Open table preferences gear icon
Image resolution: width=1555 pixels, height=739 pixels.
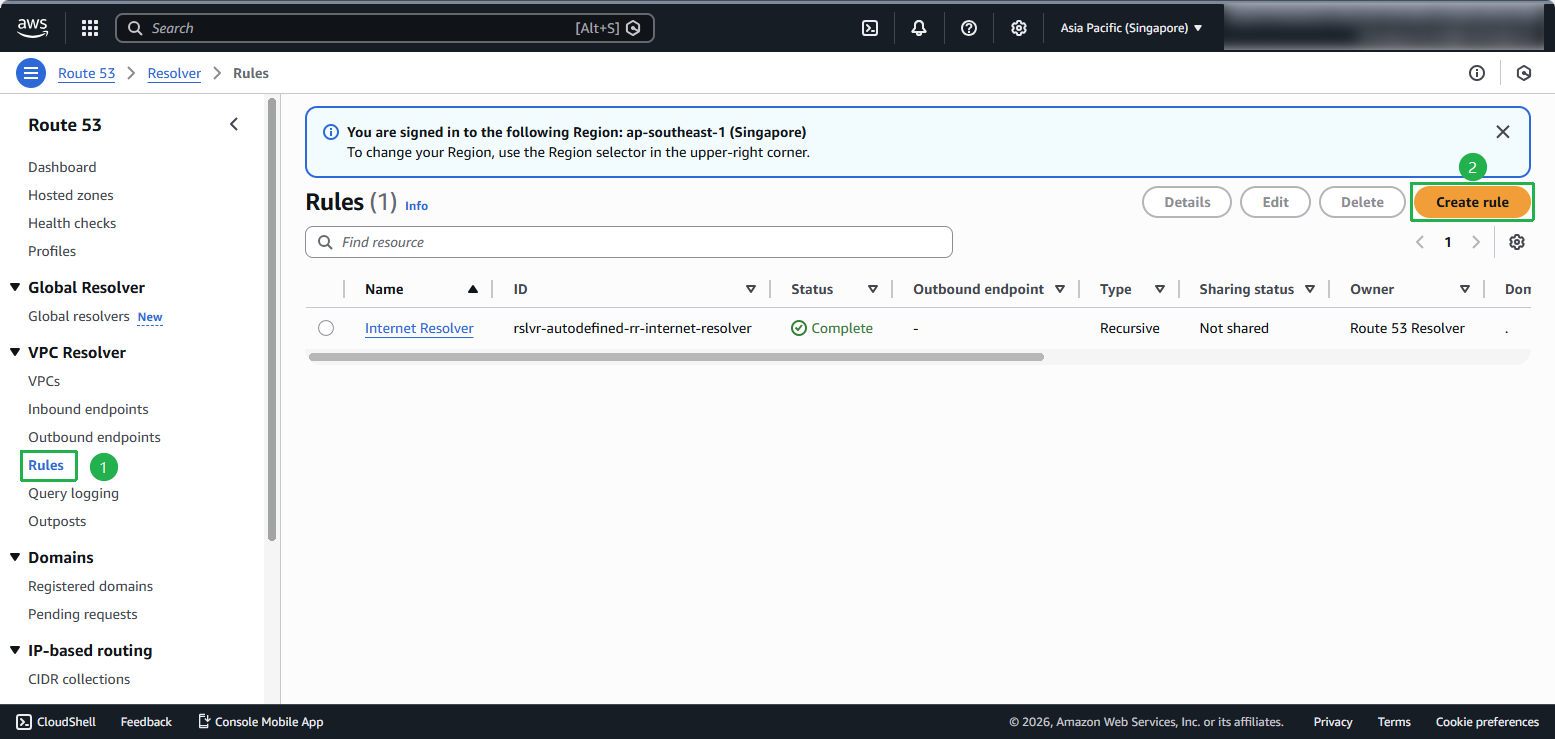point(1516,242)
